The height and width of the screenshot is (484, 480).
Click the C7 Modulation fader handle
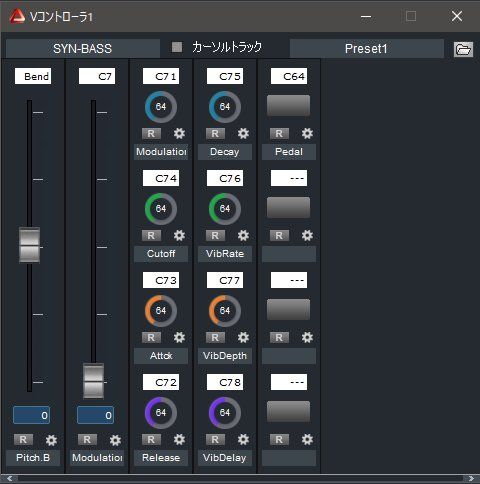pyautogui.click(x=93, y=381)
